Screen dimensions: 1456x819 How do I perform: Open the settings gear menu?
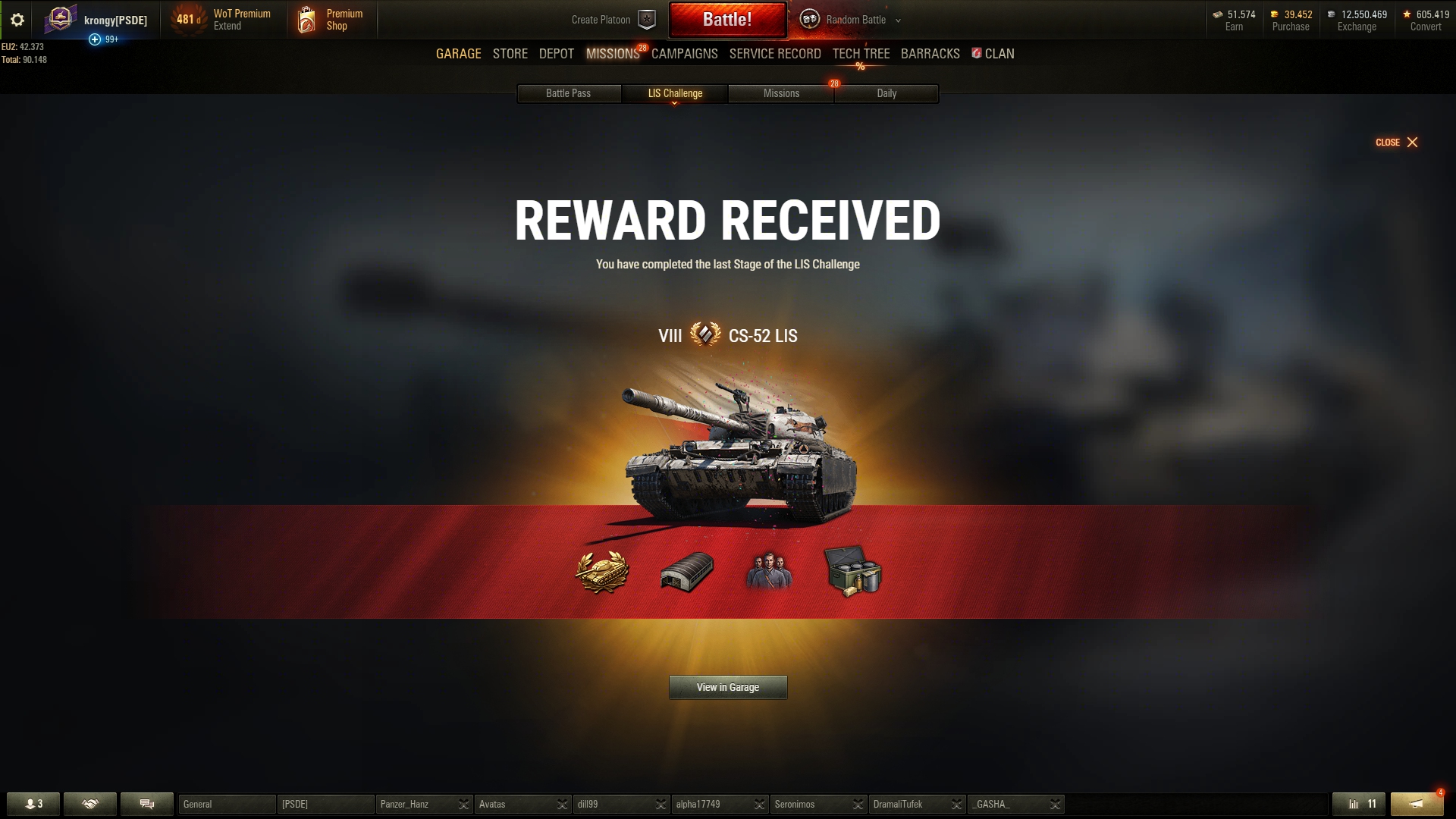coord(17,20)
